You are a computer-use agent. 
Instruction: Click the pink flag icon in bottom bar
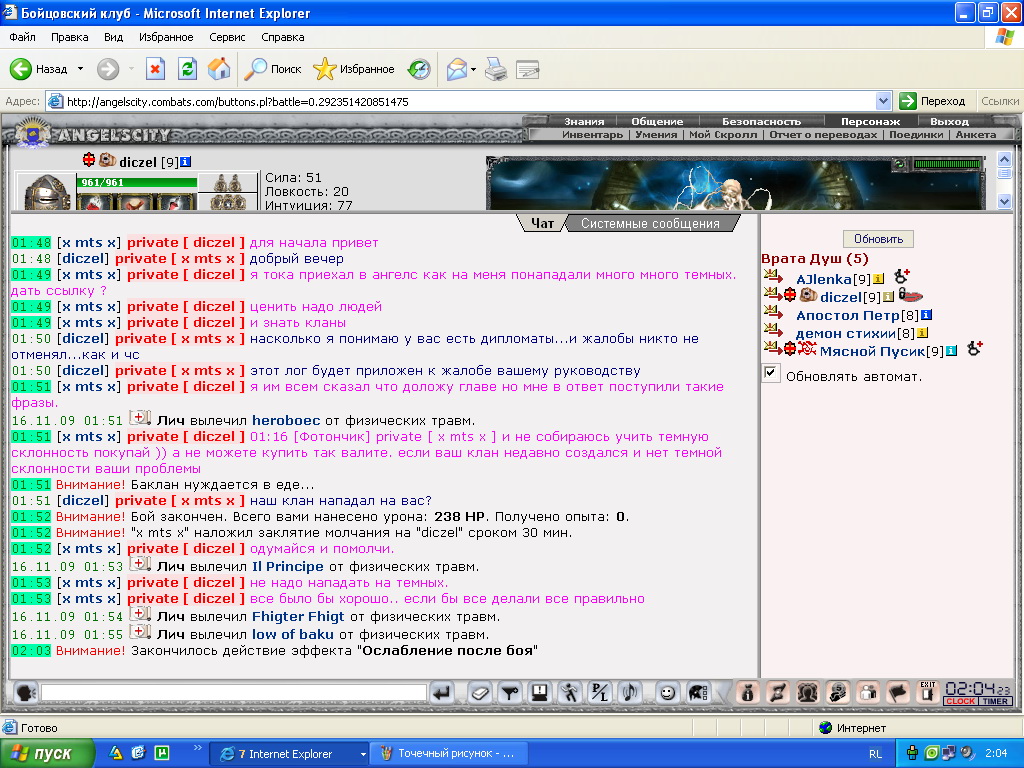pos(898,692)
